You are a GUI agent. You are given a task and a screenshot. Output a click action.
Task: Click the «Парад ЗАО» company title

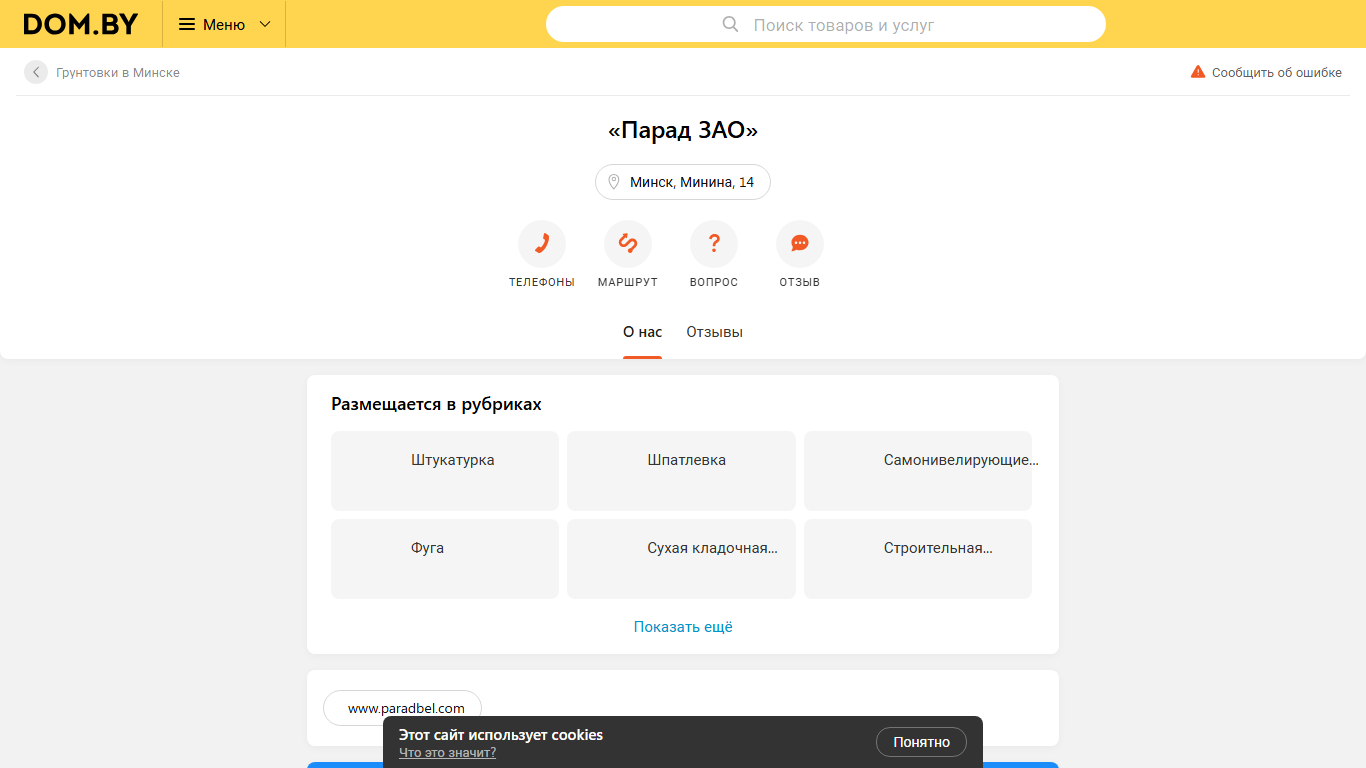pyautogui.click(x=683, y=131)
